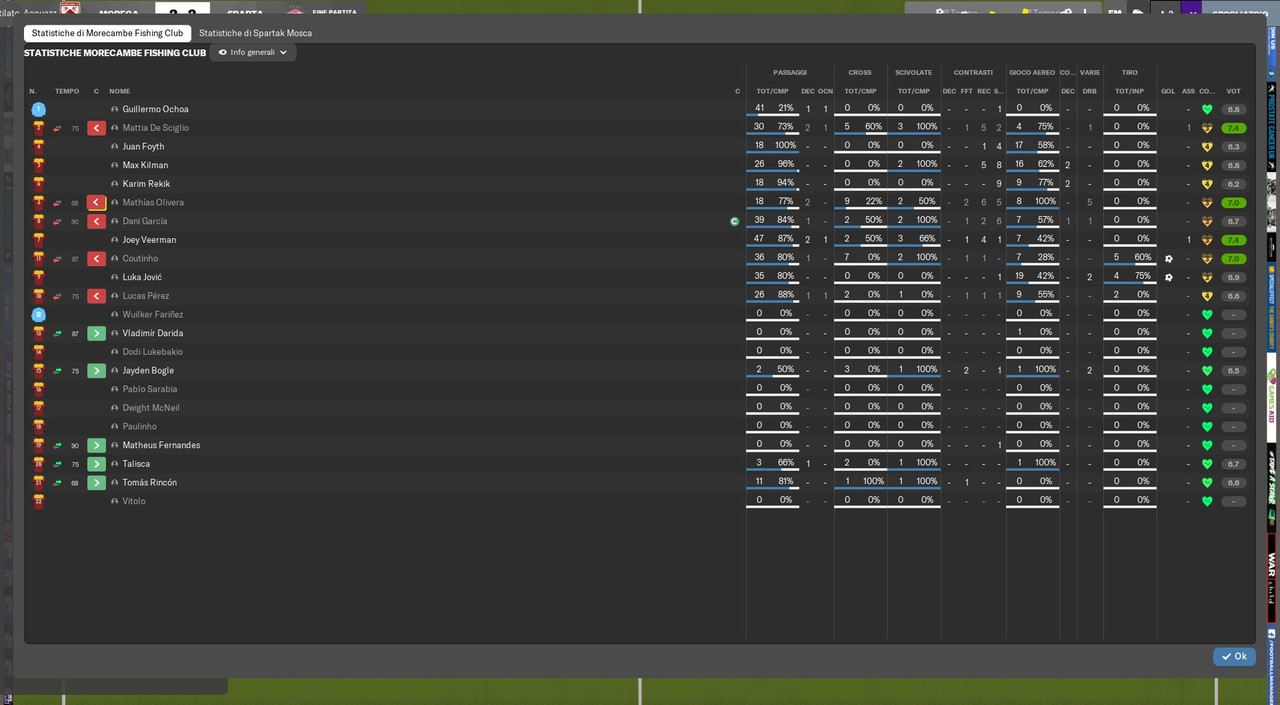Click Karim Rekik's 6.2 rating badge
The width and height of the screenshot is (1280, 705).
pos(1234,184)
